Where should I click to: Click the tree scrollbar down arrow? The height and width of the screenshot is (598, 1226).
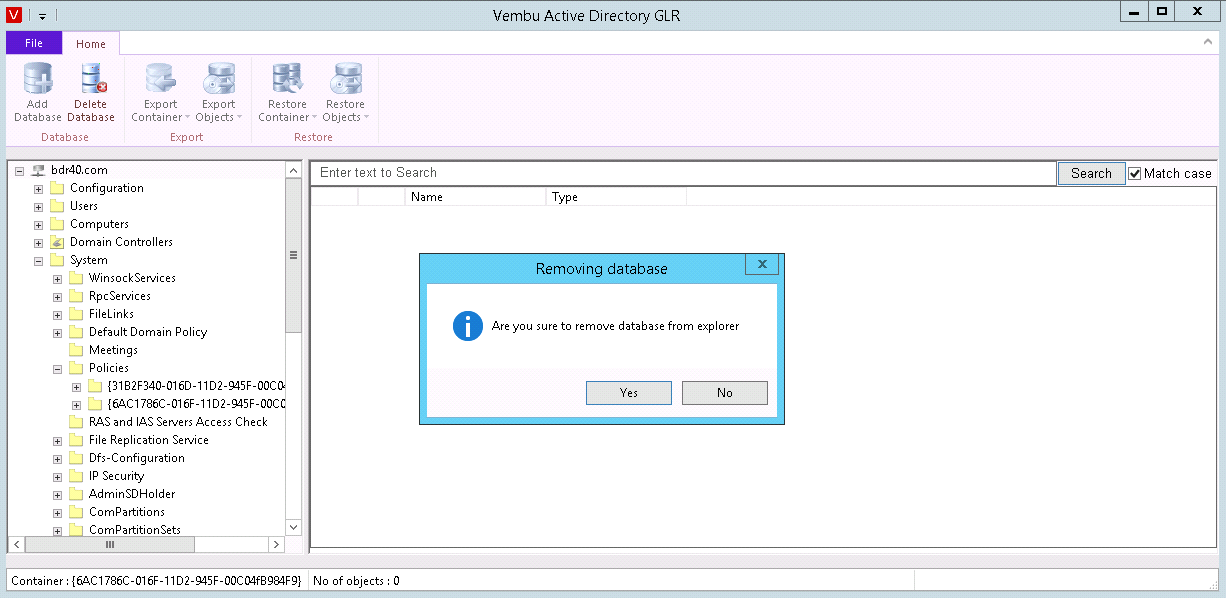tap(293, 527)
